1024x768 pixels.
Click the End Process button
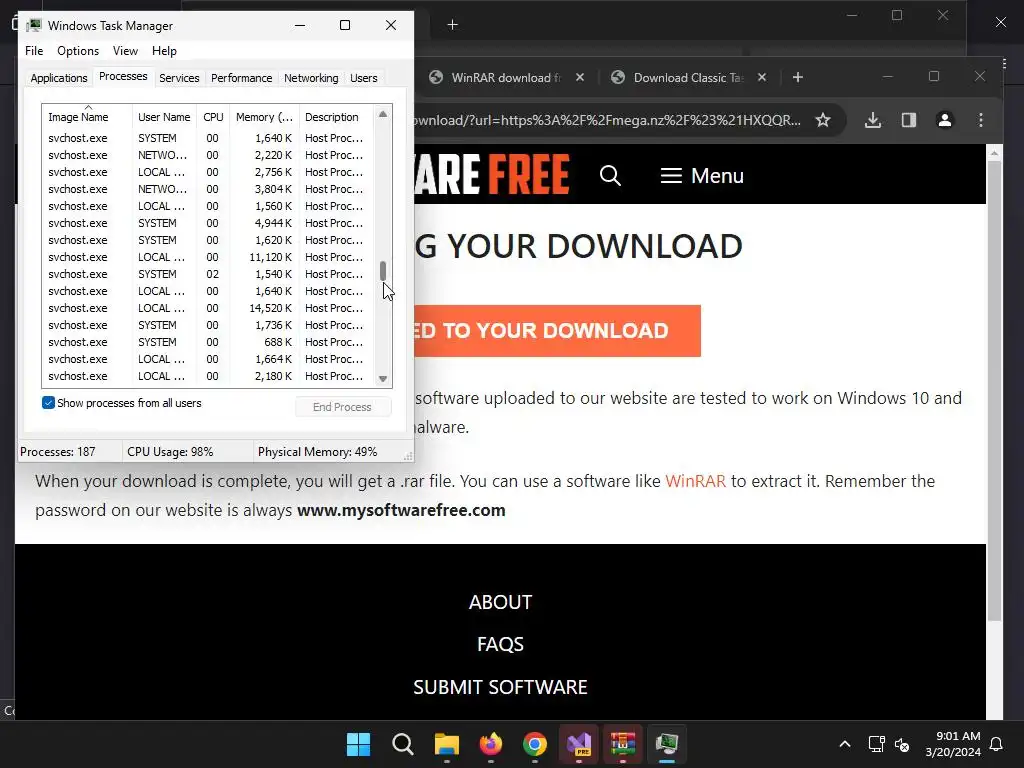pyautogui.click(x=342, y=407)
